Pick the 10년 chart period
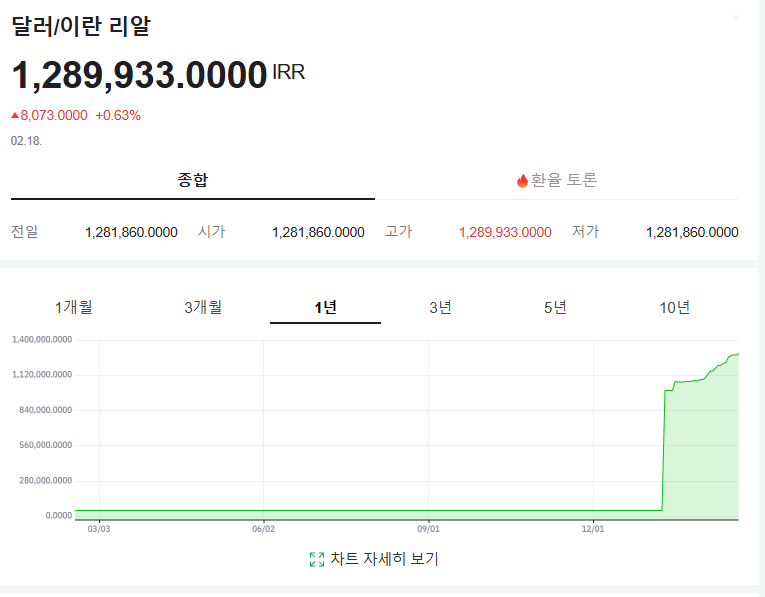This screenshot has height=597, width=765. pyautogui.click(x=675, y=307)
